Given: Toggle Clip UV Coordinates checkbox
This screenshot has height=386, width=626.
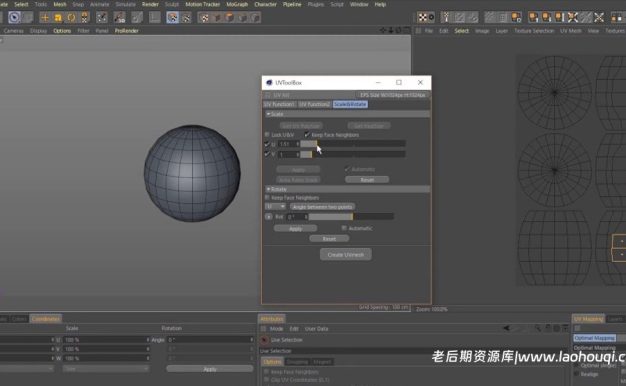Looking at the screenshot, I should [266, 380].
